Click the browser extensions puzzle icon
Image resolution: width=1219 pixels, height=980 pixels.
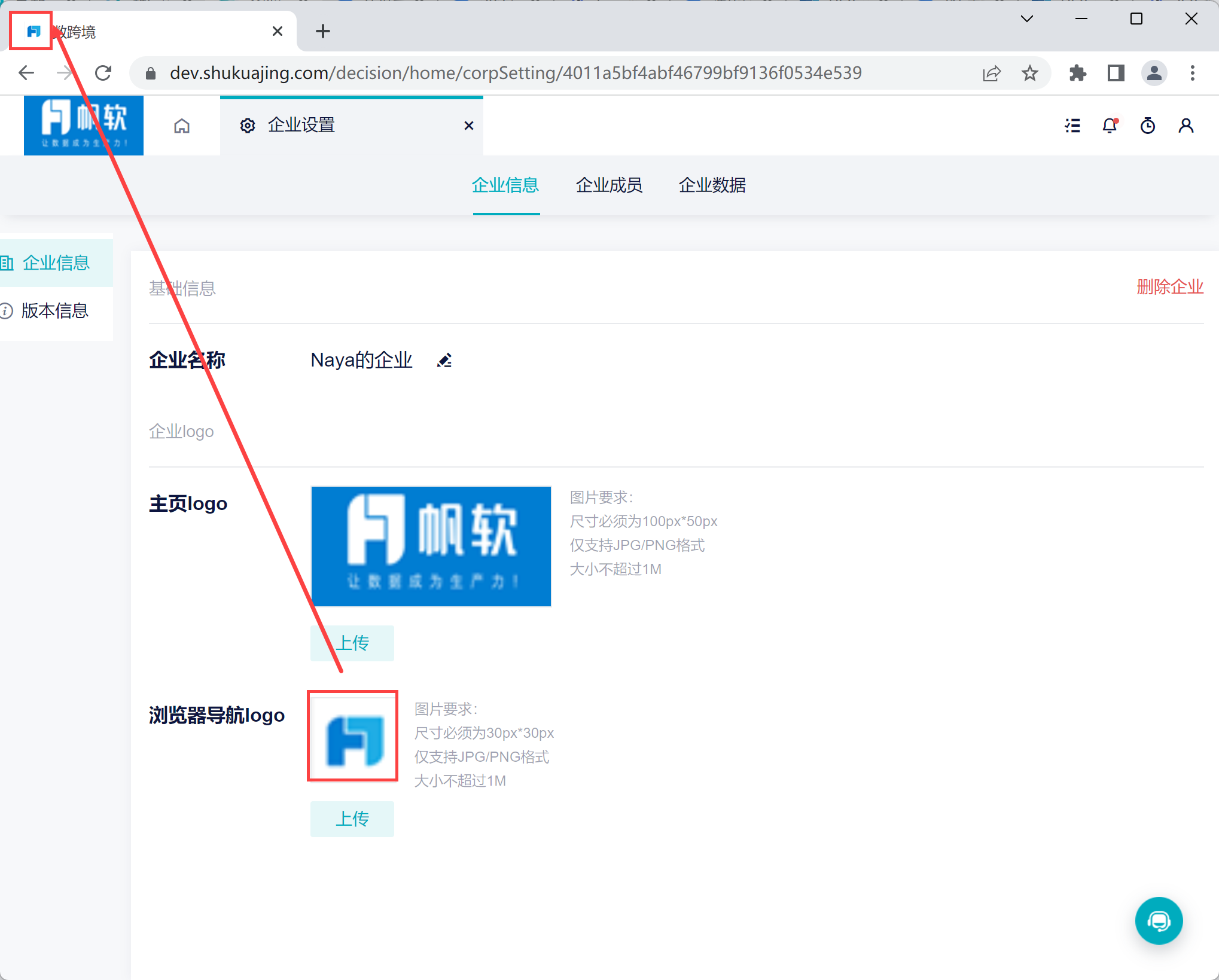pyautogui.click(x=1077, y=73)
